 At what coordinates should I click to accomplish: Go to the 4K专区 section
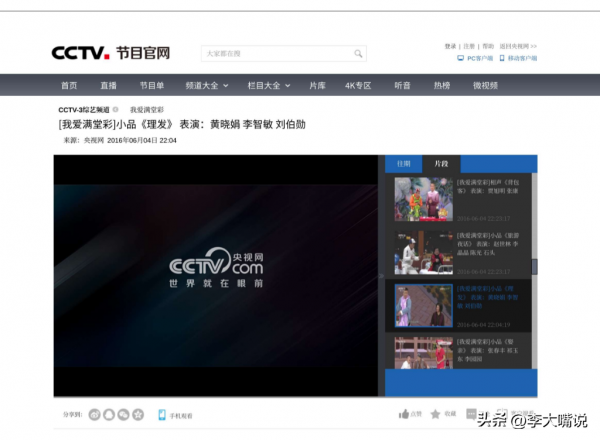358,86
